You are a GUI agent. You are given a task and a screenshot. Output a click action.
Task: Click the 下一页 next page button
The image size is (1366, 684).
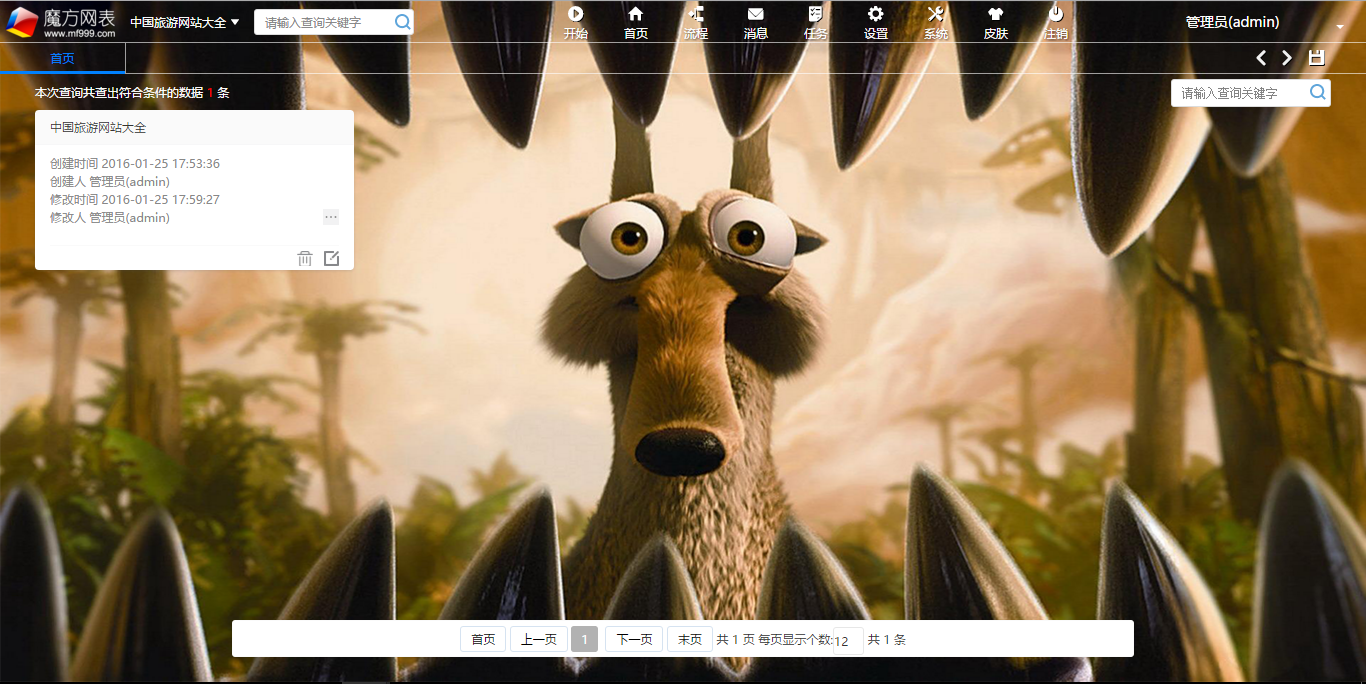coord(634,639)
